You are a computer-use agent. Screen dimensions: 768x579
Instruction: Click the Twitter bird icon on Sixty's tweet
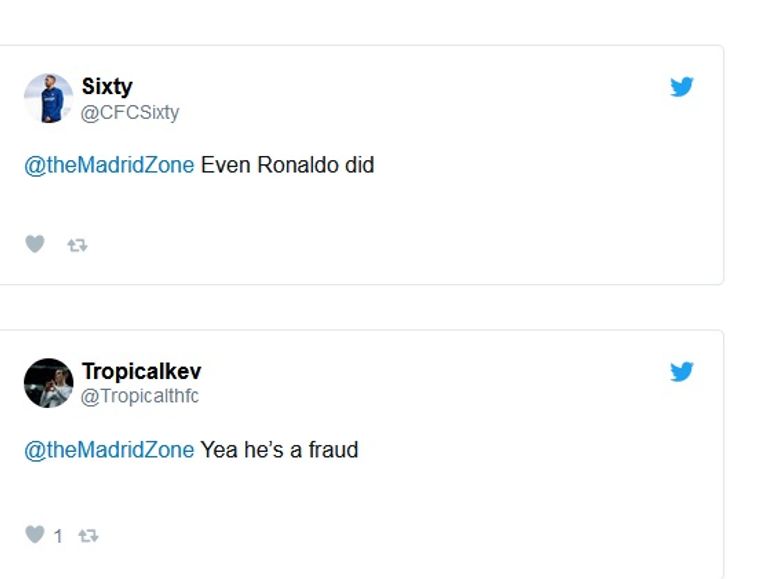pyautogui.click(x=682, y=87)
